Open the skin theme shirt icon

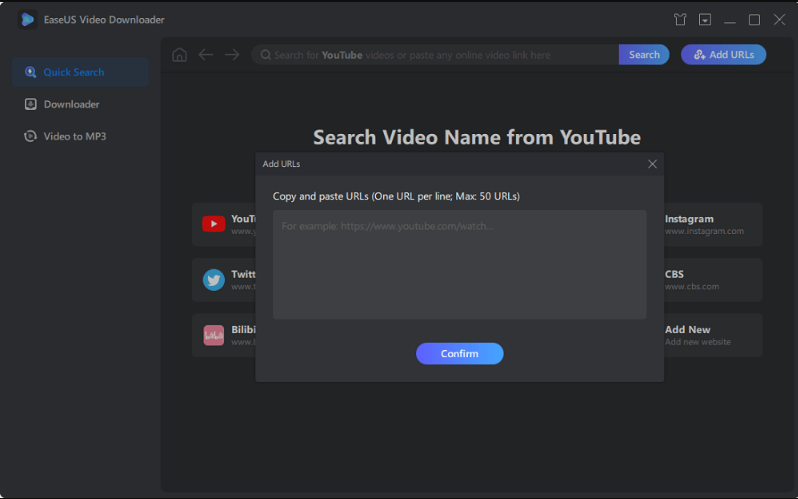pyautogui.click(x=680, y=20)
